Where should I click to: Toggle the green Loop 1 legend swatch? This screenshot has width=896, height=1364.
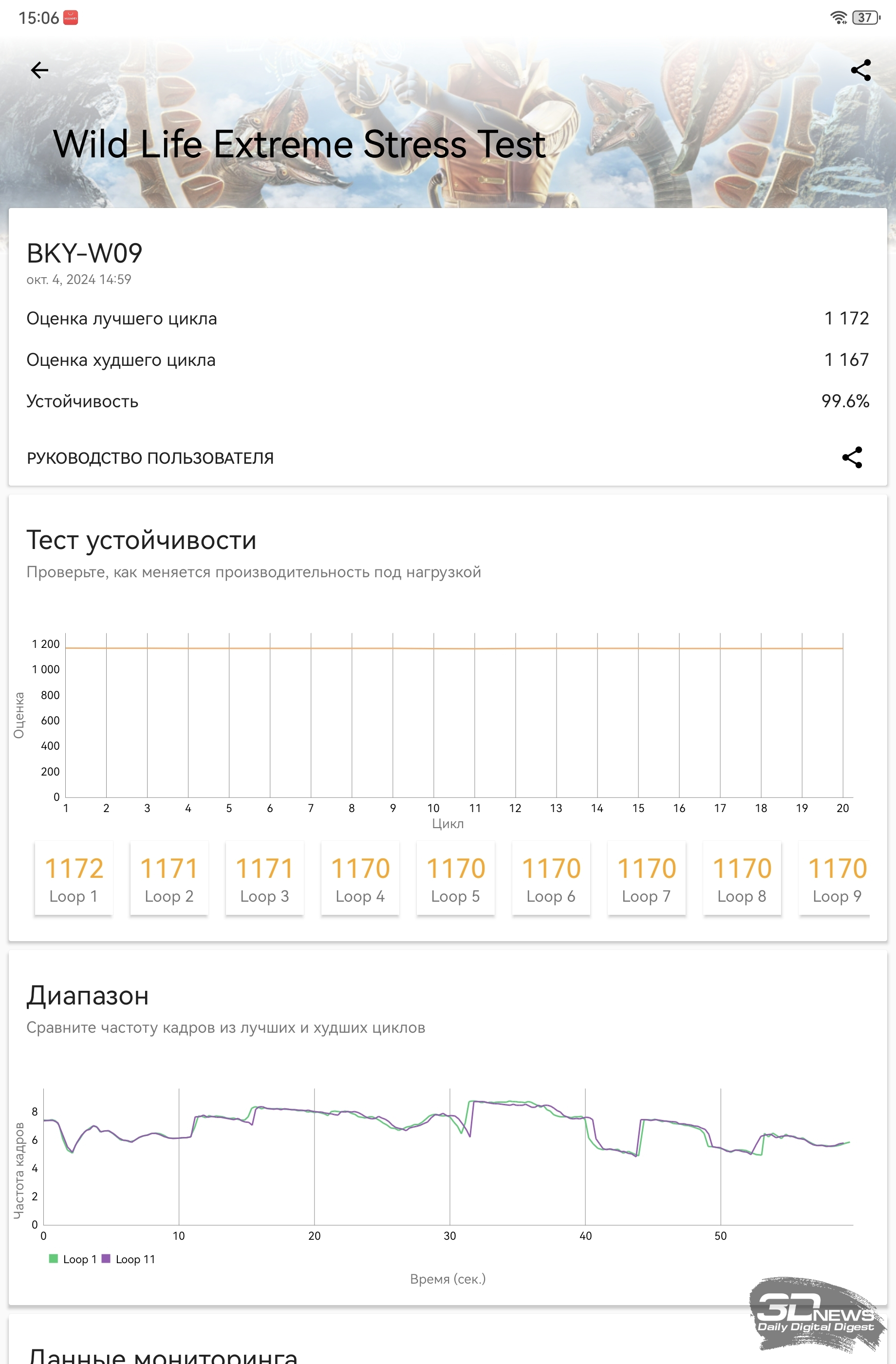pyautogui.click(x=53, y=1259)
